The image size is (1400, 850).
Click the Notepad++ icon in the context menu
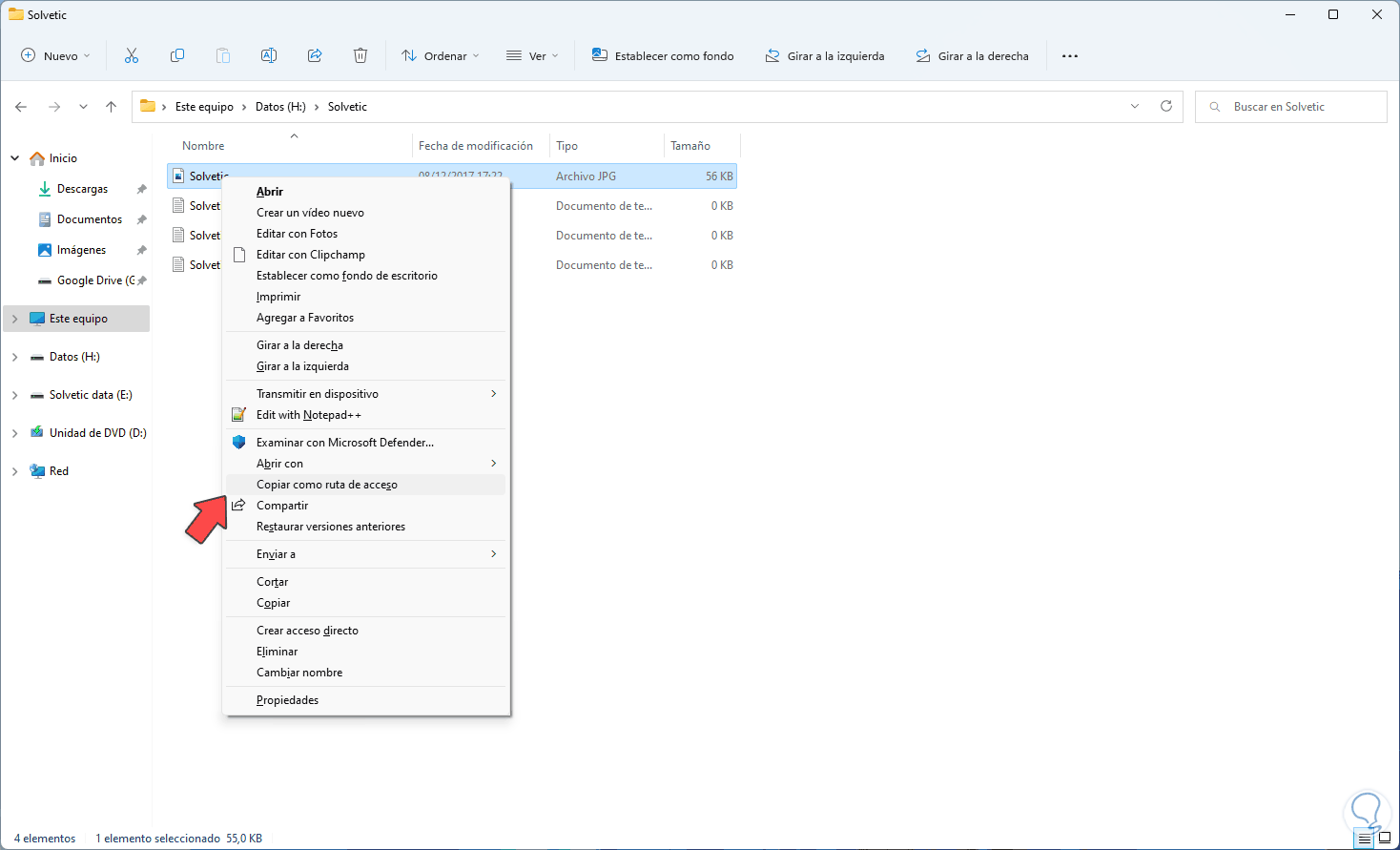click(239, 415)
